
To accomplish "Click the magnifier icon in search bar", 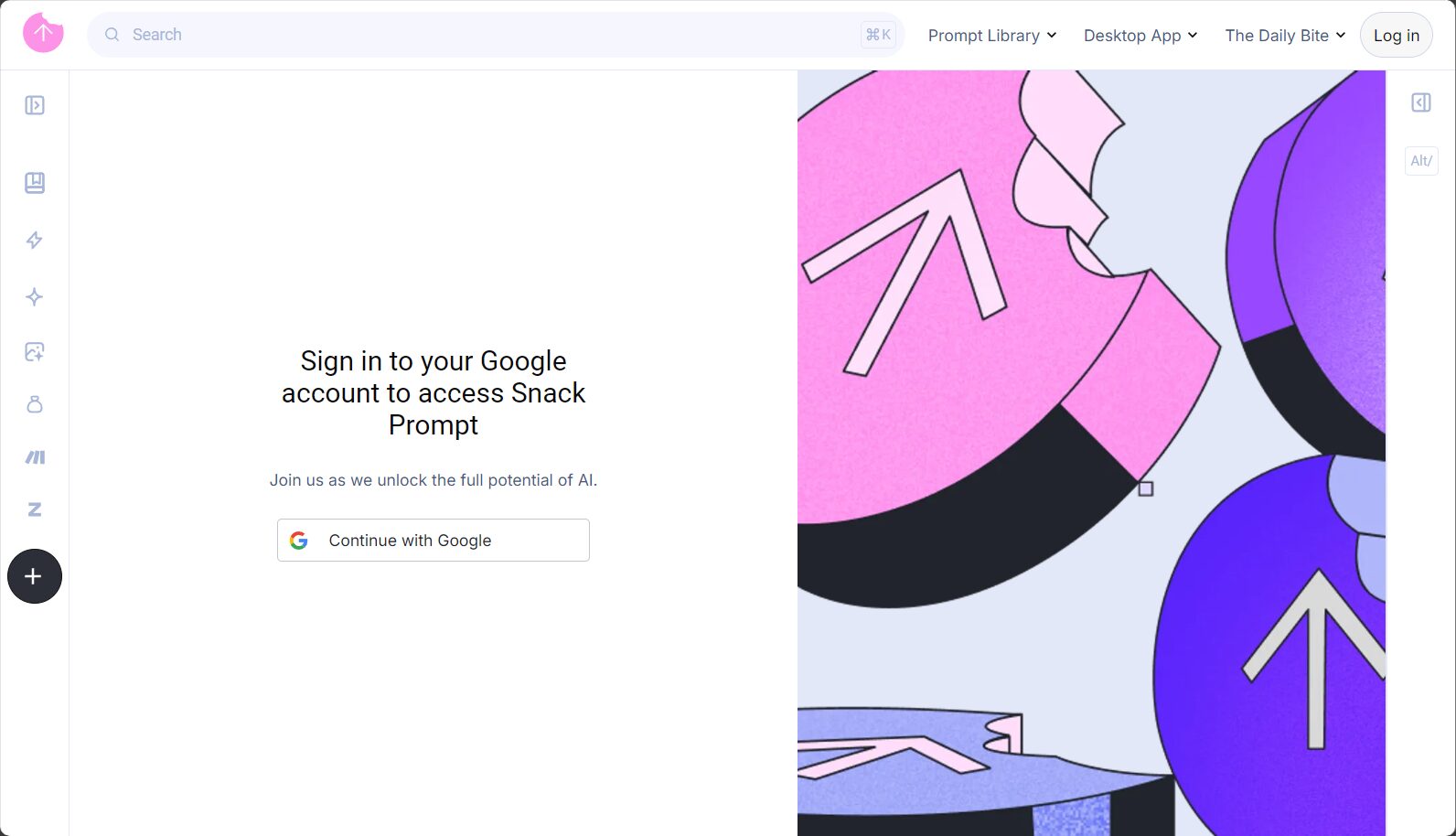I will 112,35.
